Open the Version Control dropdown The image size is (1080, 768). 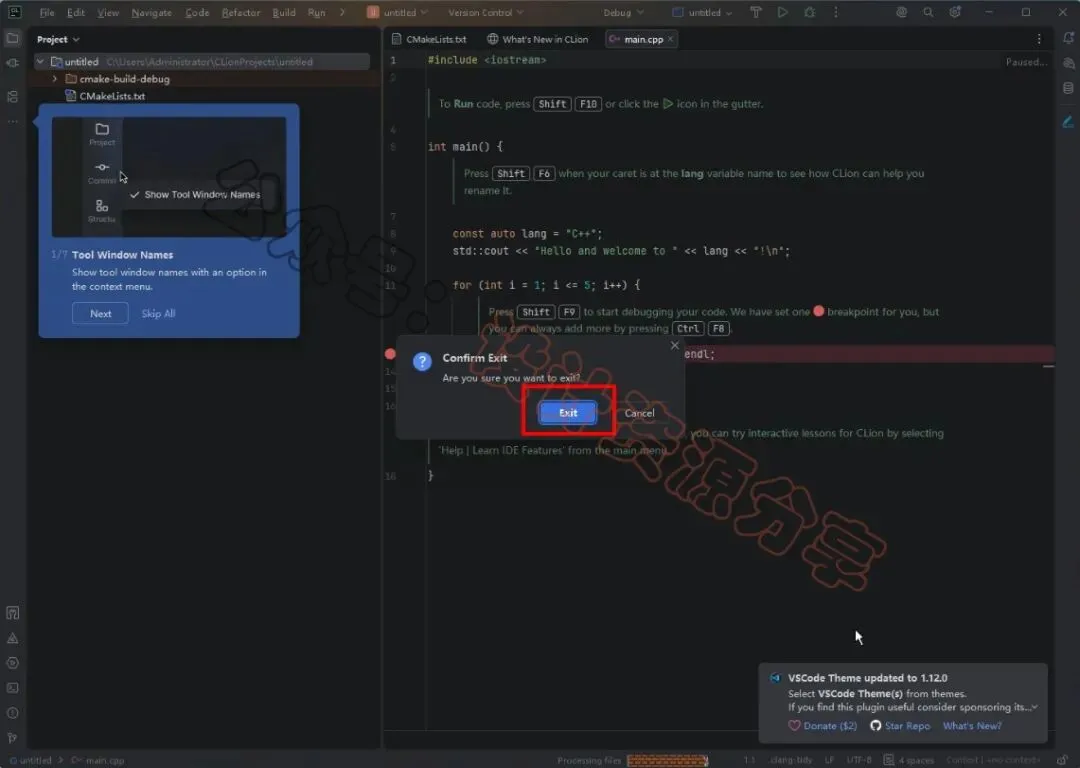pyautogui.click(x=486, y=12)
